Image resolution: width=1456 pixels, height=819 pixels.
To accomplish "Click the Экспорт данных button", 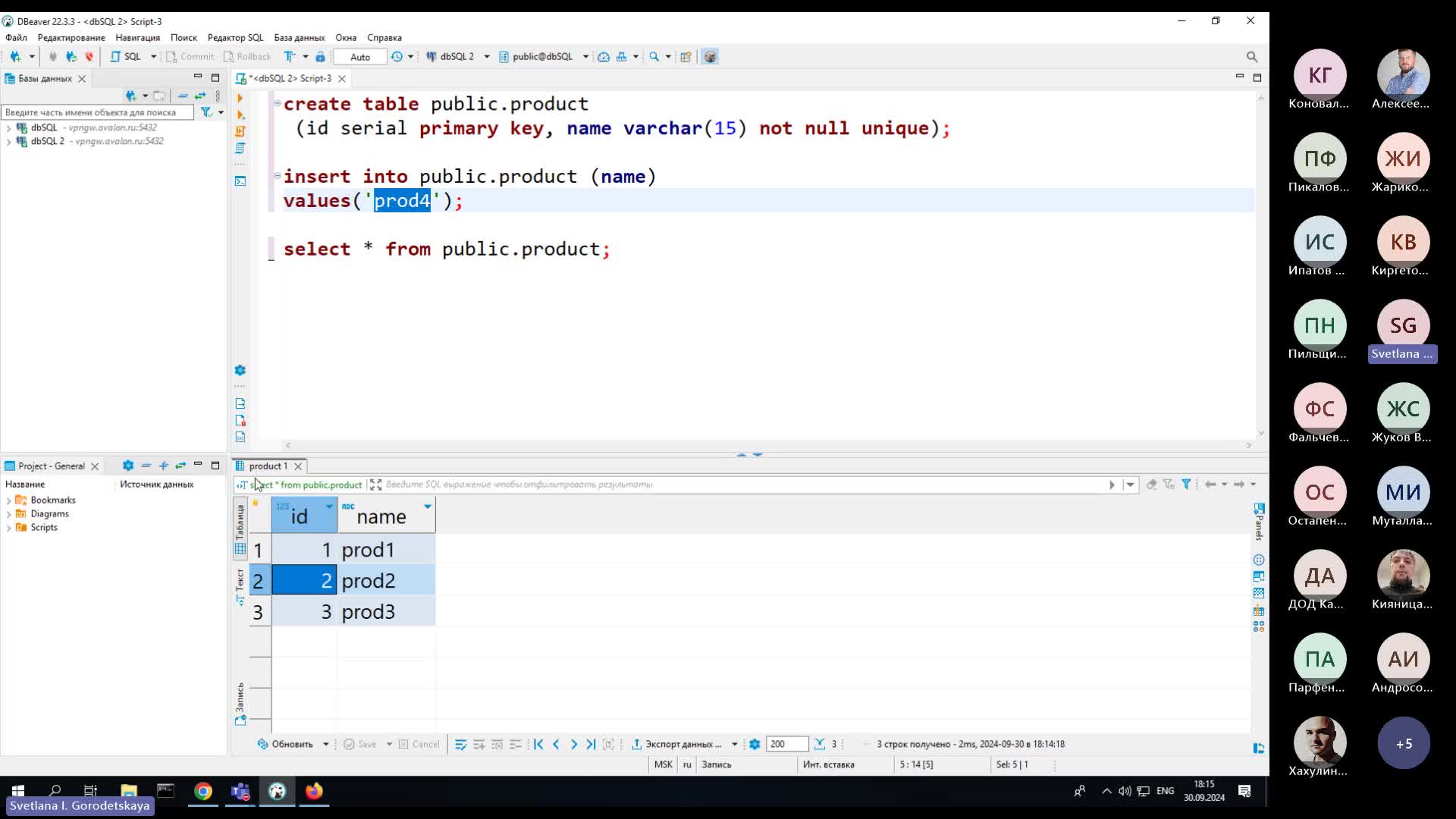I will click(676, 744).
